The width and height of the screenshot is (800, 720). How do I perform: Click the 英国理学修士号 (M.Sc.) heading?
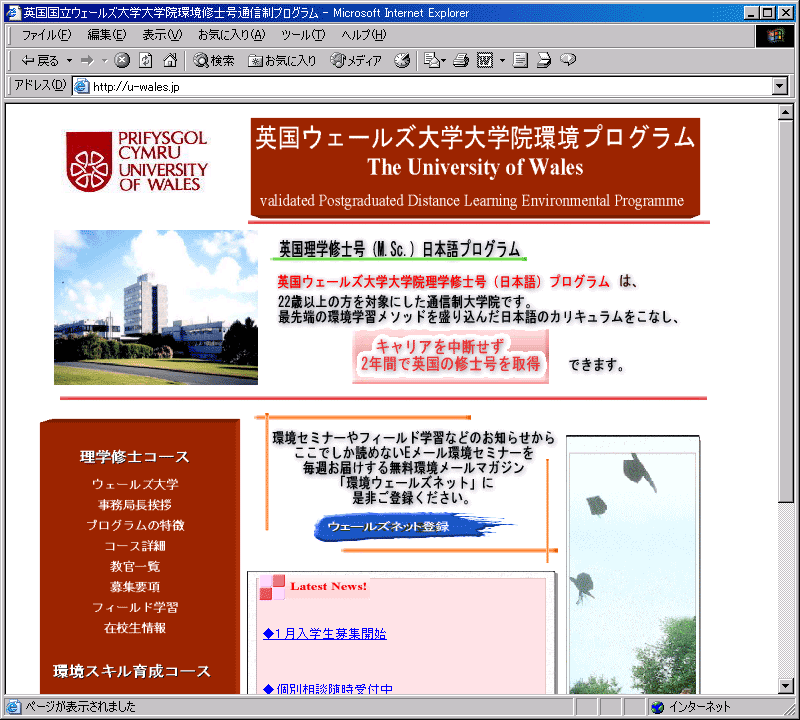pyautogui.click(x=399, y=249)
